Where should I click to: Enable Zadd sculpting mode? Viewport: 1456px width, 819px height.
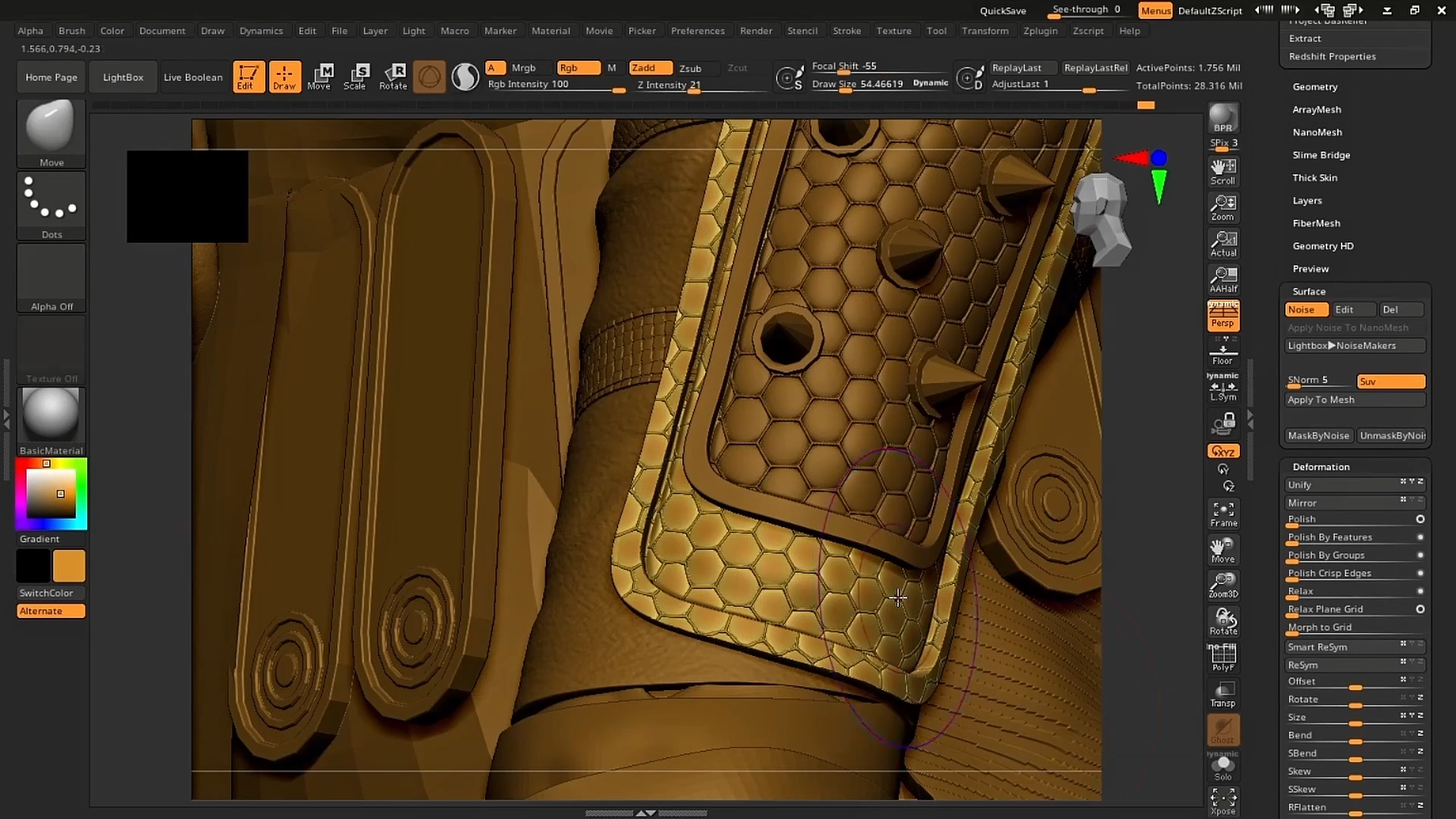click(649, 67)
